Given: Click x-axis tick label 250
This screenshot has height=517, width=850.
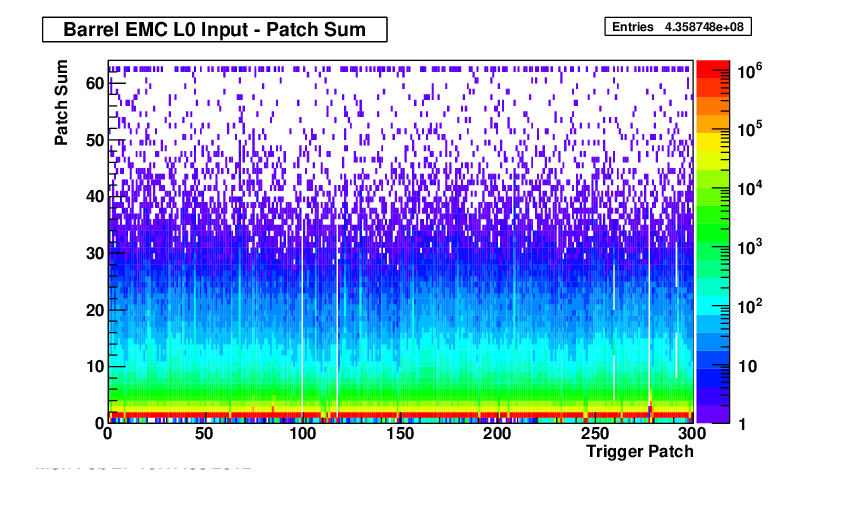Looking at the screenshot, I should click(595, 434).
